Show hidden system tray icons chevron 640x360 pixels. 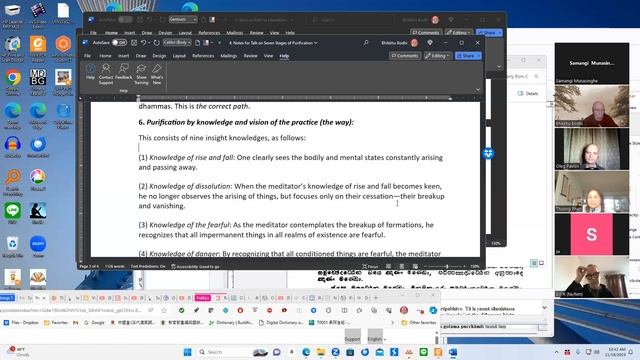click(556, 352)
